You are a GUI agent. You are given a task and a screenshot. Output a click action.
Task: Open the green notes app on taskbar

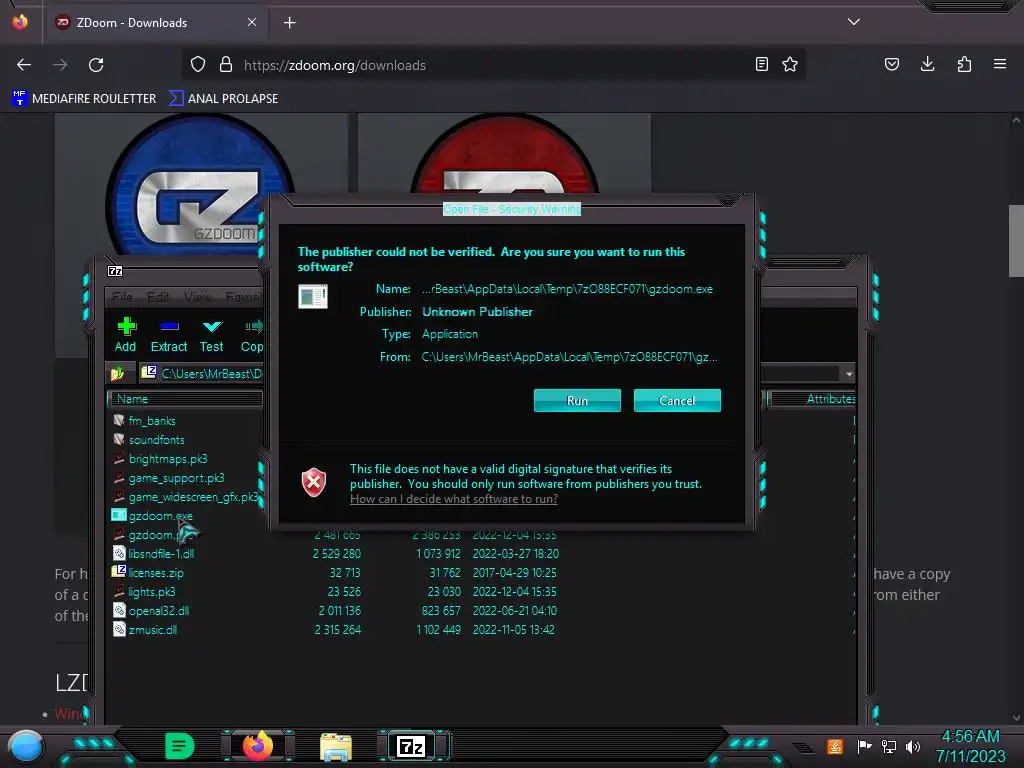[179, 746]
